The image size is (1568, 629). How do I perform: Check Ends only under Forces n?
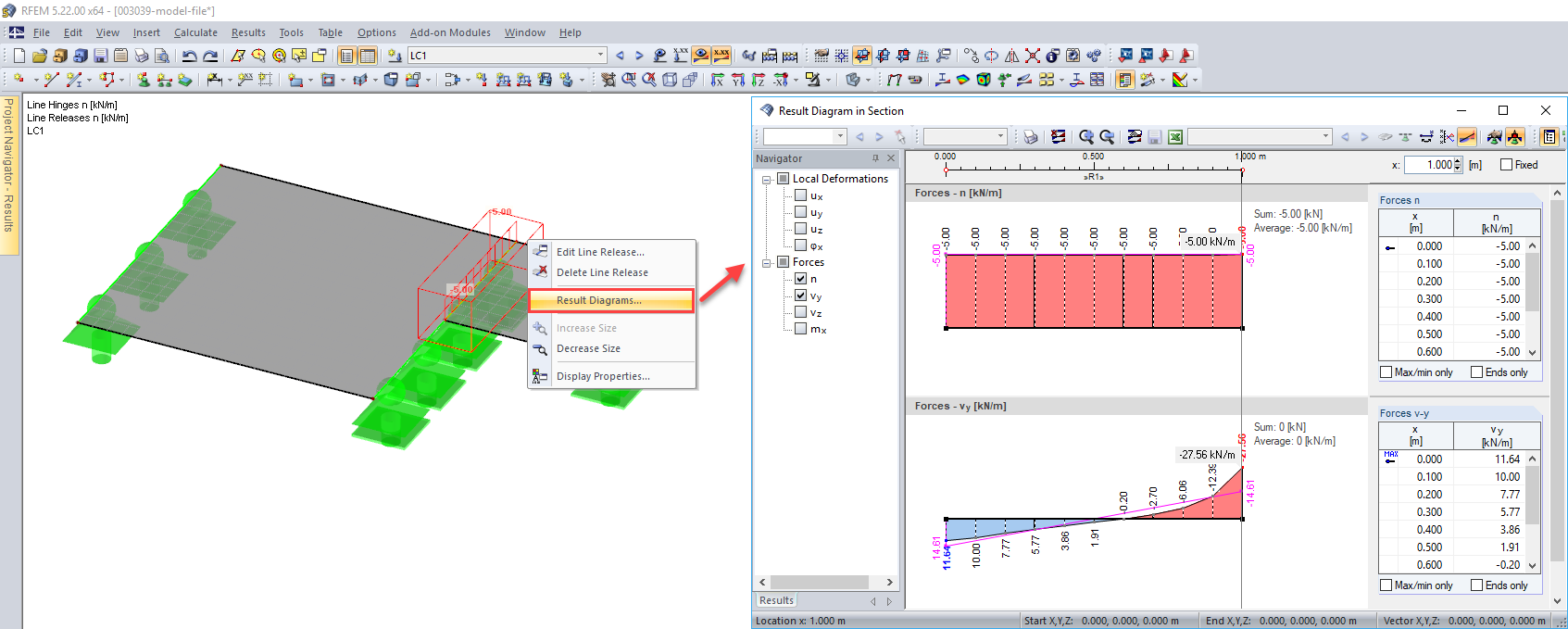click(1477, 372)
